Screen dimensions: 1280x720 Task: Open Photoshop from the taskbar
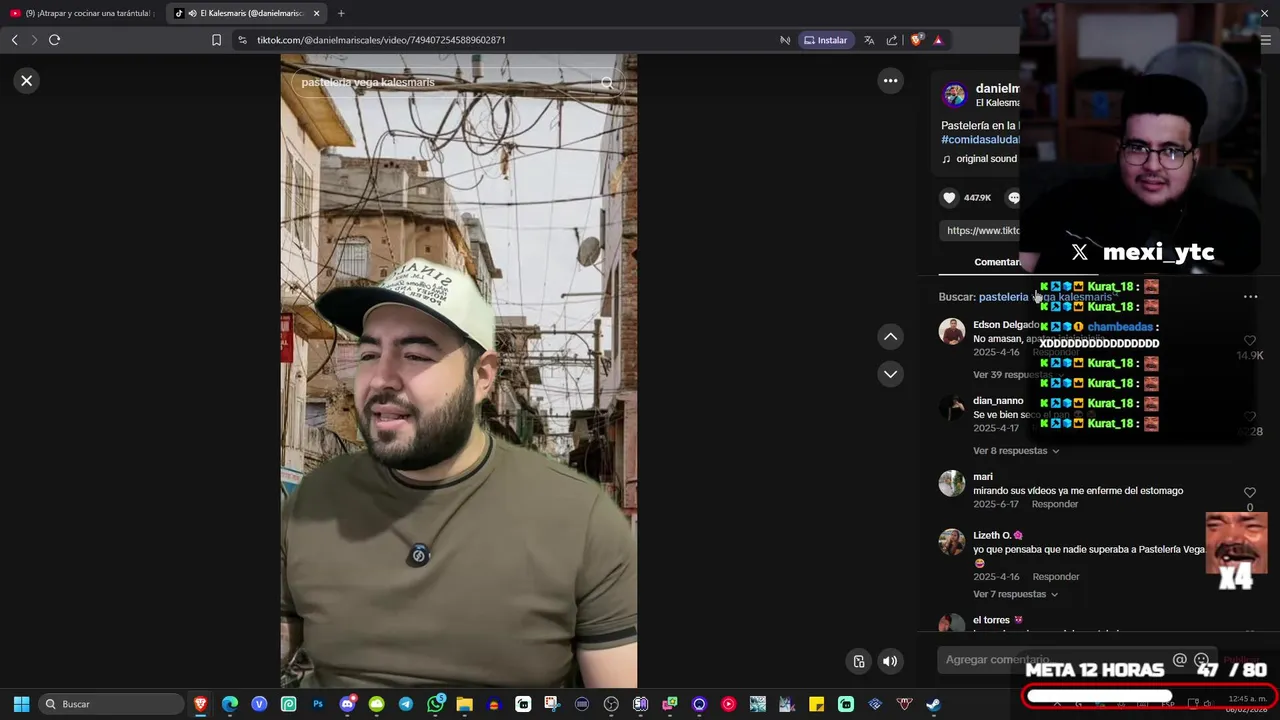(x=318, y=704)
